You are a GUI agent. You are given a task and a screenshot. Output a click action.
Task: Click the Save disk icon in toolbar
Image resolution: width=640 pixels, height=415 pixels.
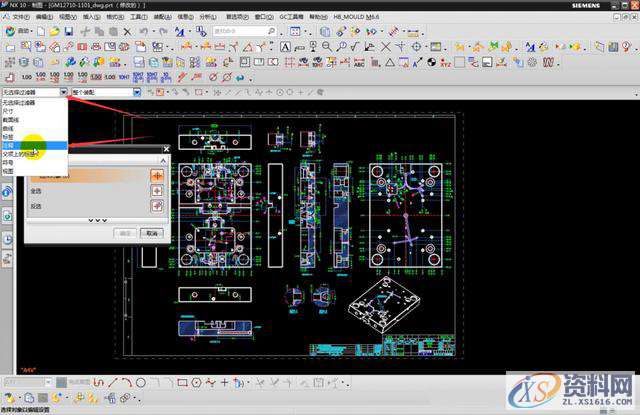point(66,32)
